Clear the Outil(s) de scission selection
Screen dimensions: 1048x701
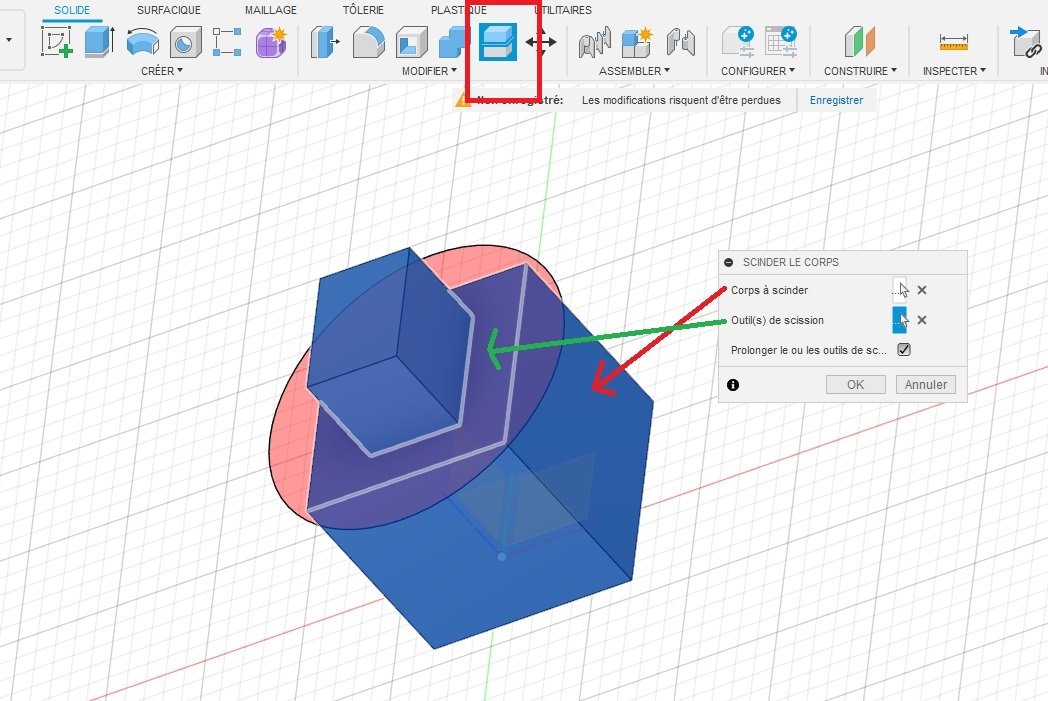[x=922, y=320]
